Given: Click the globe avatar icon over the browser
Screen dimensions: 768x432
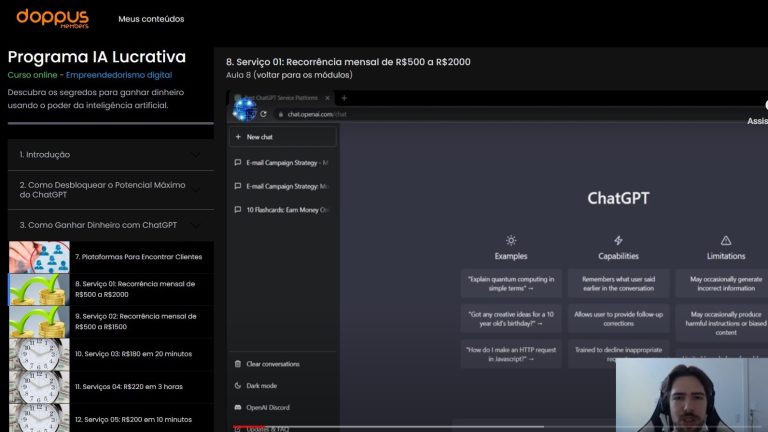Looking at the screenshot, I should pyautogui.click(x=244, y=109).
